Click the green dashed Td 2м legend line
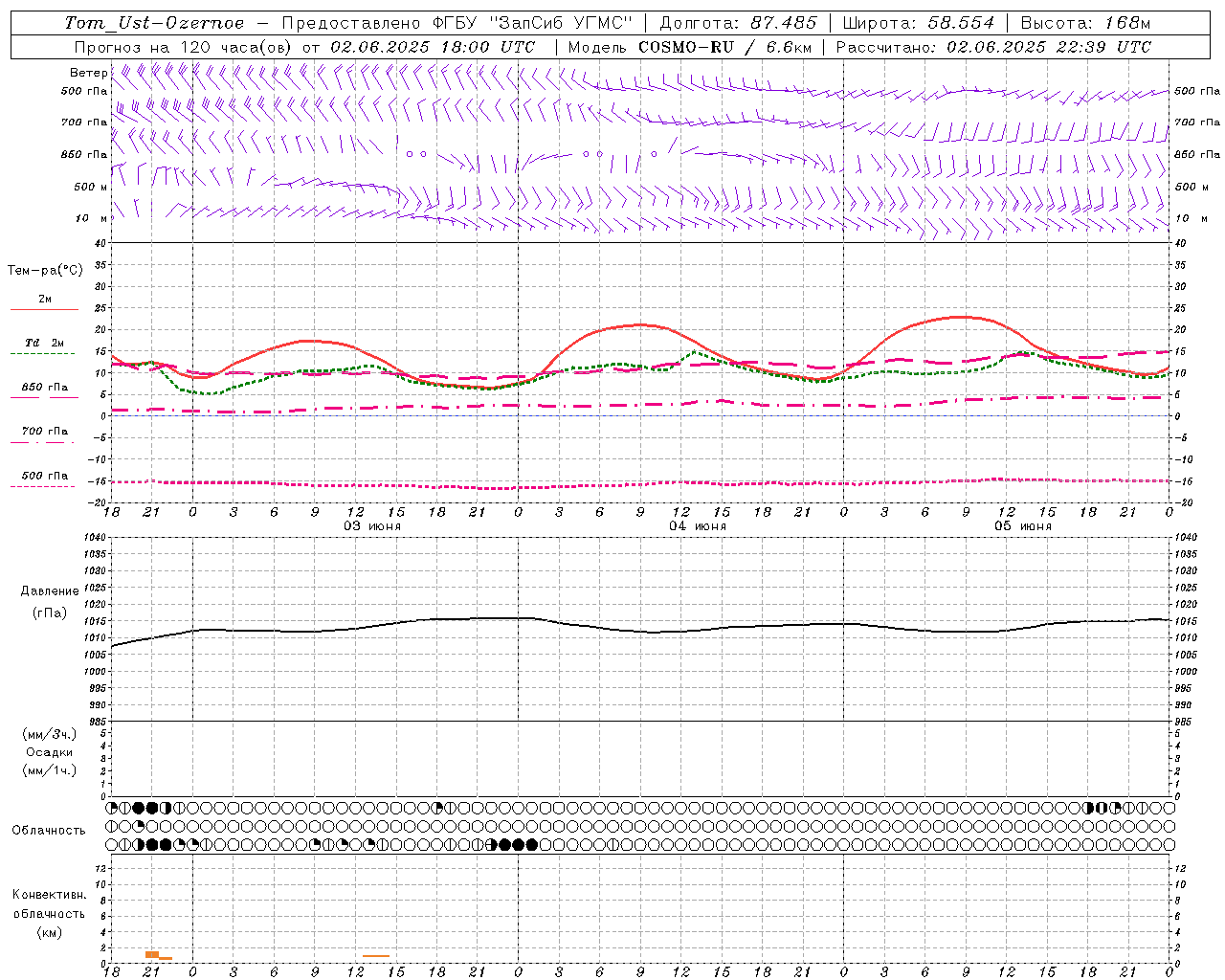This screenshot has width=1225, height=980. coord(44,354)
